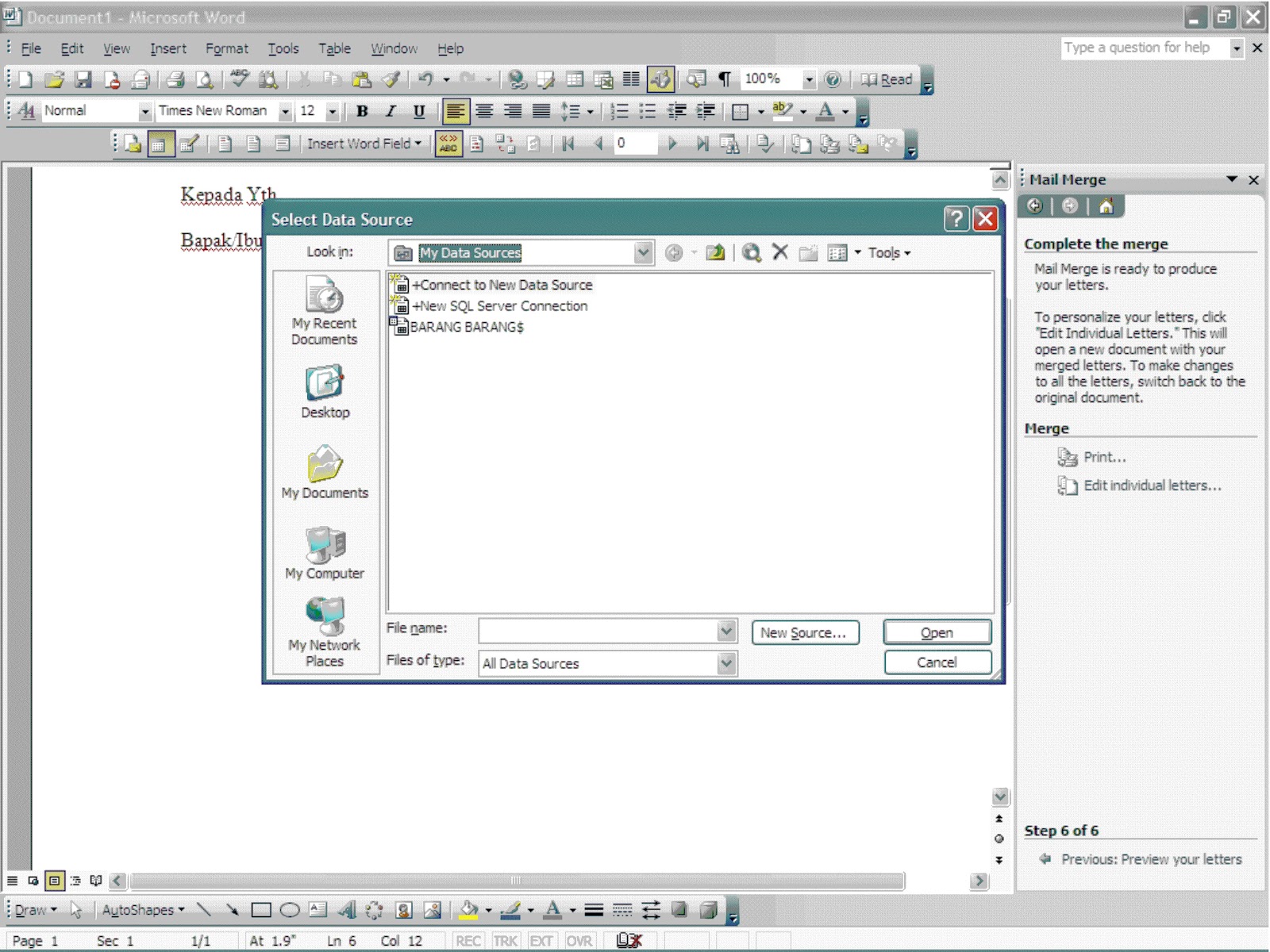This screenshot has width=1270, height=952.
Task: Click the Highlight color button
Action: pos(783,111)
